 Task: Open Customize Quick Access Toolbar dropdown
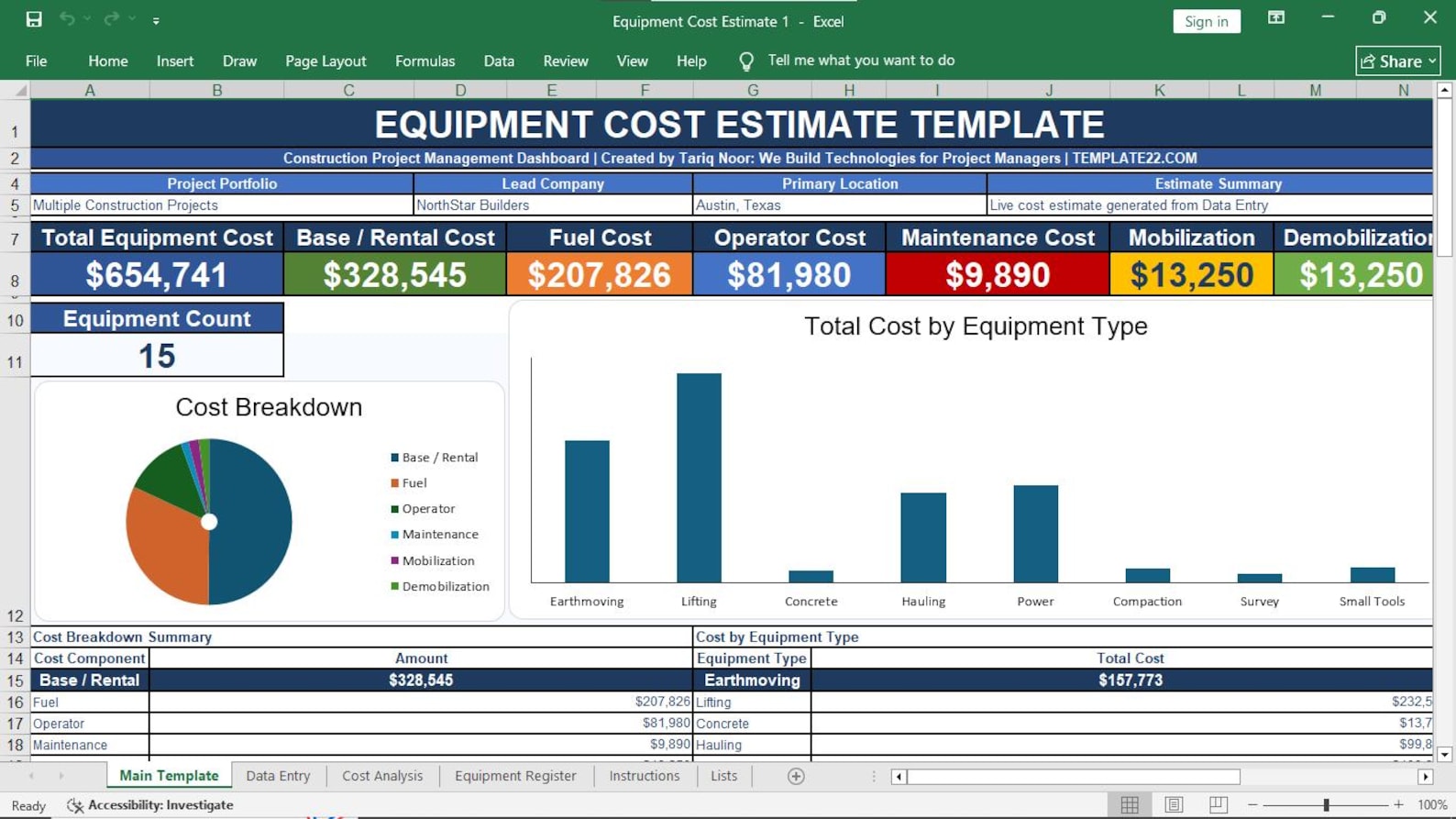coord(156,20)
